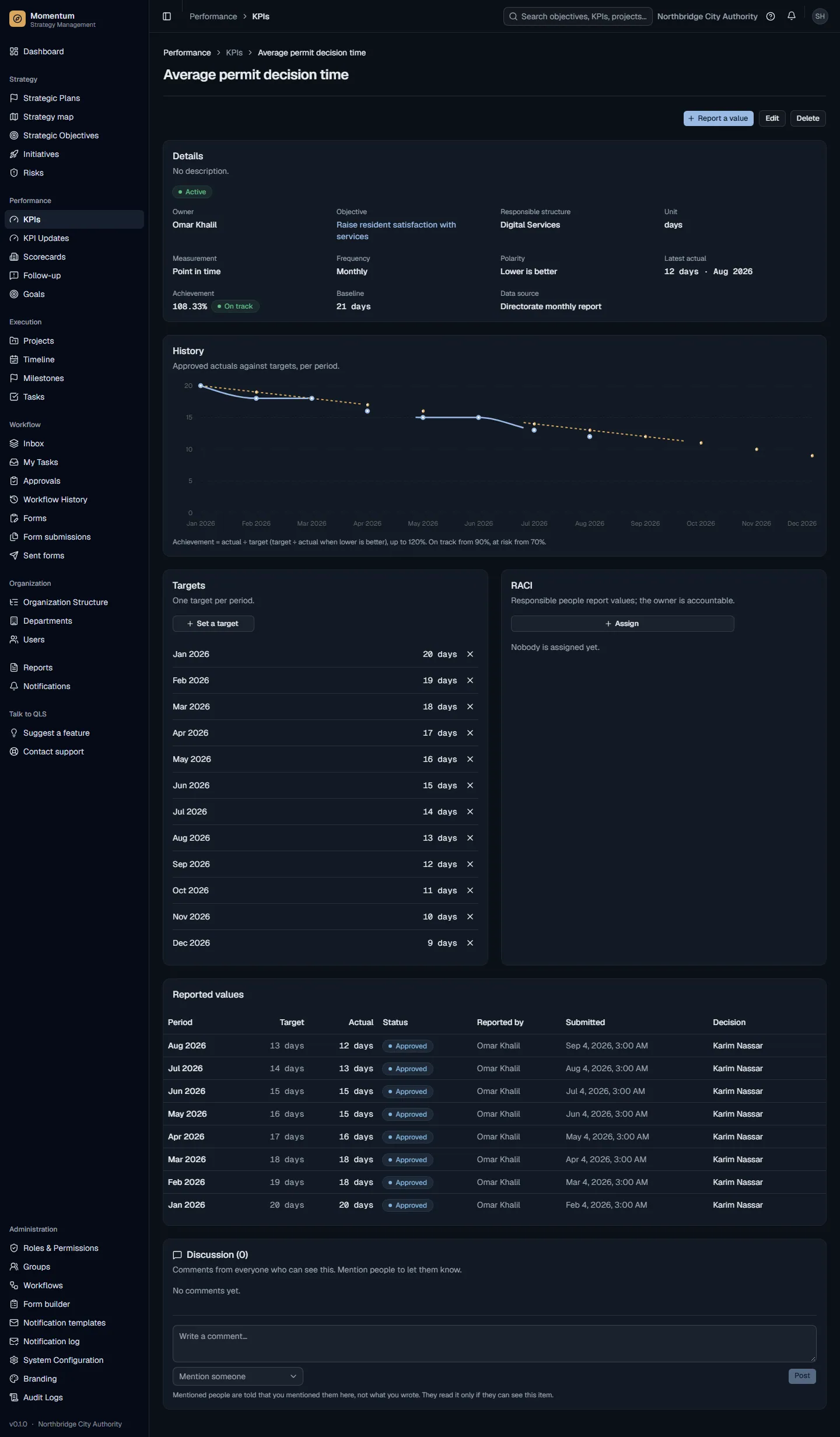Click the help question mark icon
This screenshot has height=1437, width=840.
pos(771,16)
